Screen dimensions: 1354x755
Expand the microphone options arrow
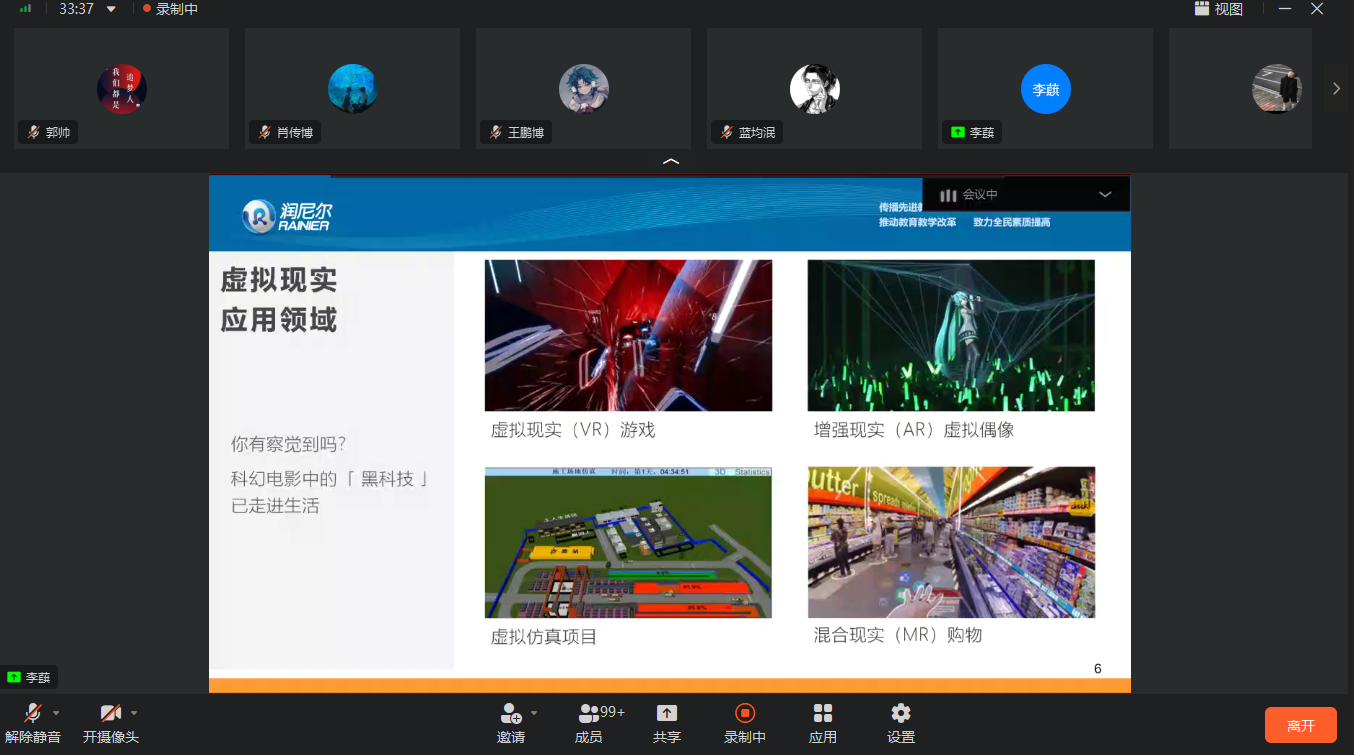[56, 713]
